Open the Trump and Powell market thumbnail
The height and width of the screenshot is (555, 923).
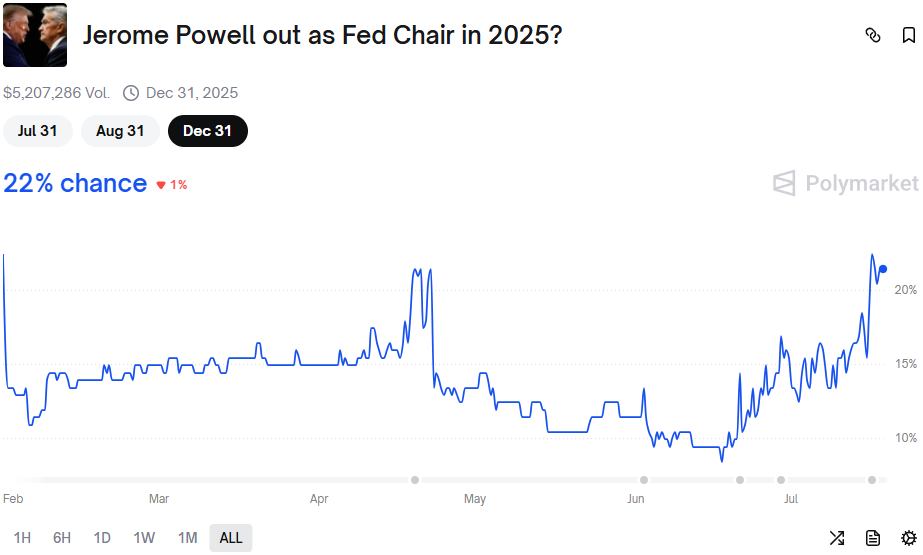click(35, 35)
